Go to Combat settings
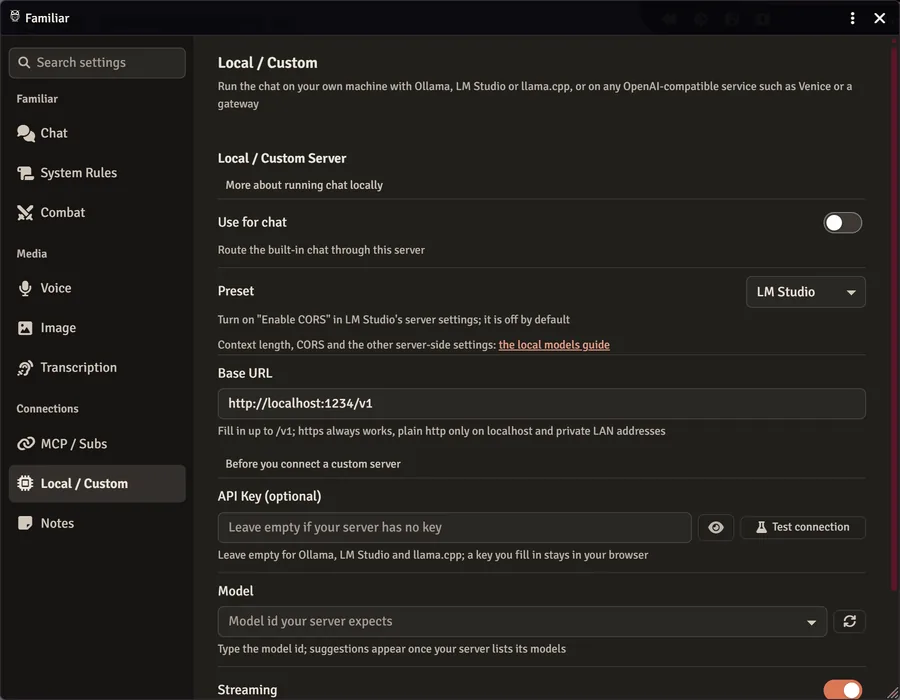The image size is (900, 700). [x=97, y=212]
